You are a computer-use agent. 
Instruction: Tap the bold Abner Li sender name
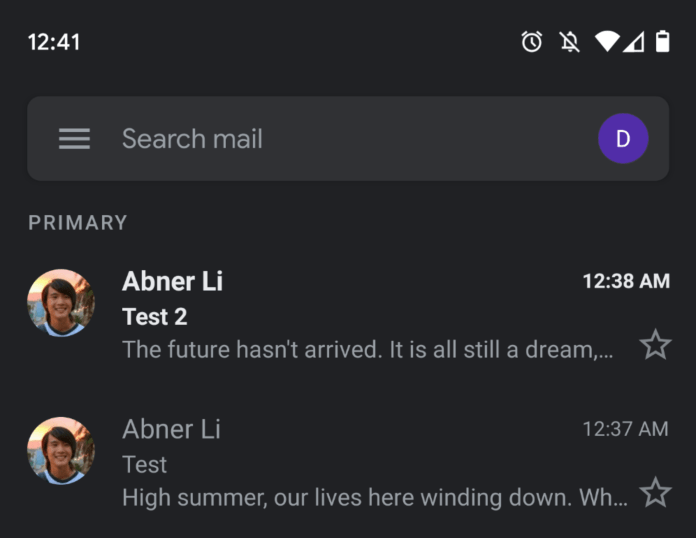pos(172,281)
